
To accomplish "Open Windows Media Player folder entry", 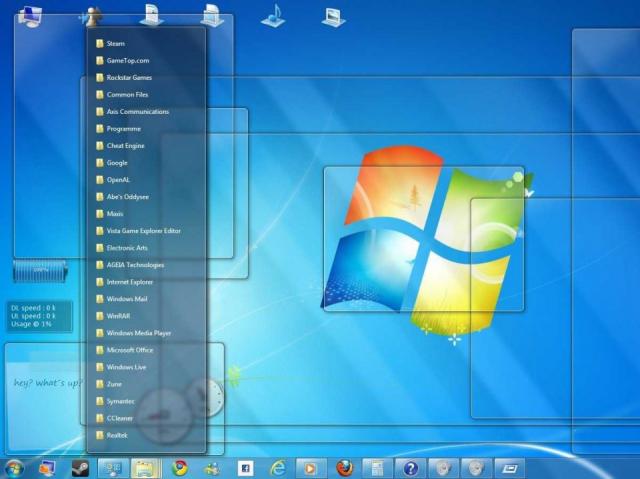I will pyautogui.click(x=133, y=333).
